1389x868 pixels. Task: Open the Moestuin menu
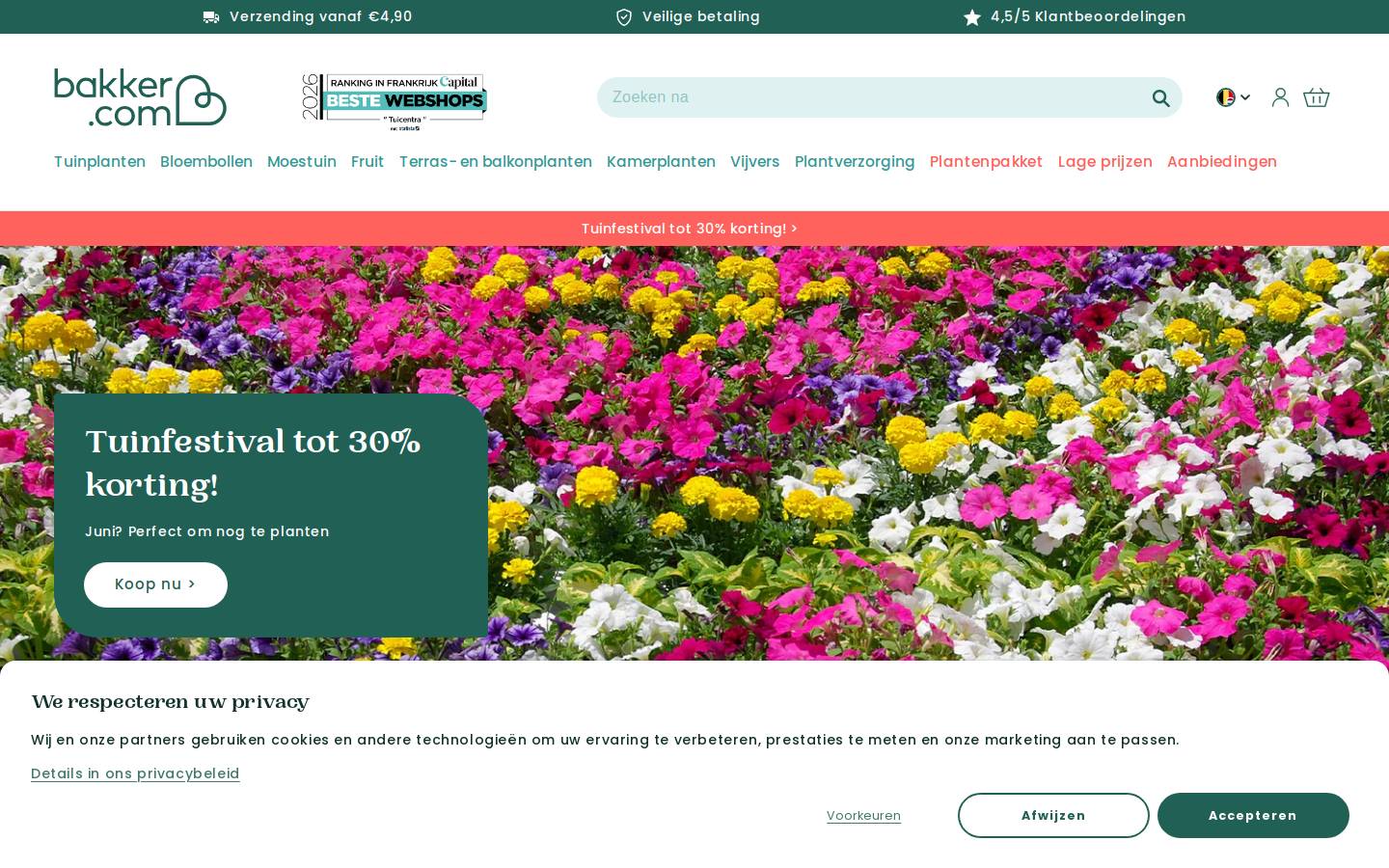pos(302,162)
